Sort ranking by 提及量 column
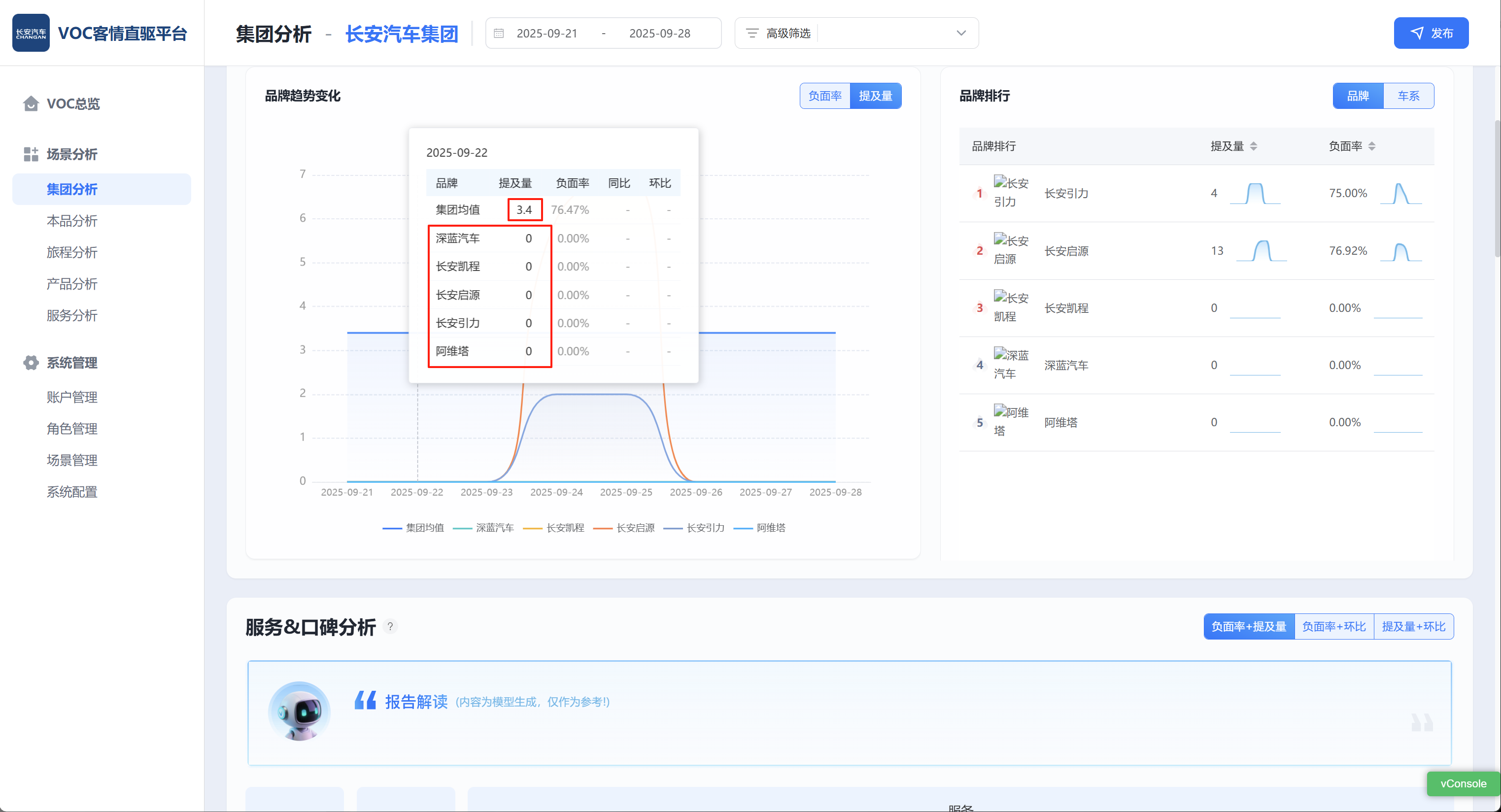 (1253, 146)
